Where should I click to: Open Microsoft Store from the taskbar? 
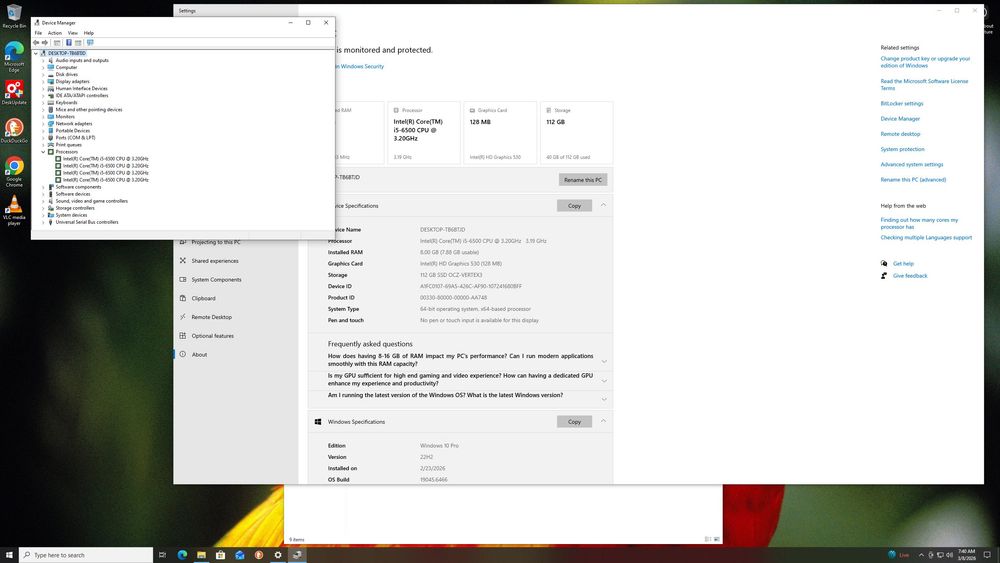(x=221, y=555)
